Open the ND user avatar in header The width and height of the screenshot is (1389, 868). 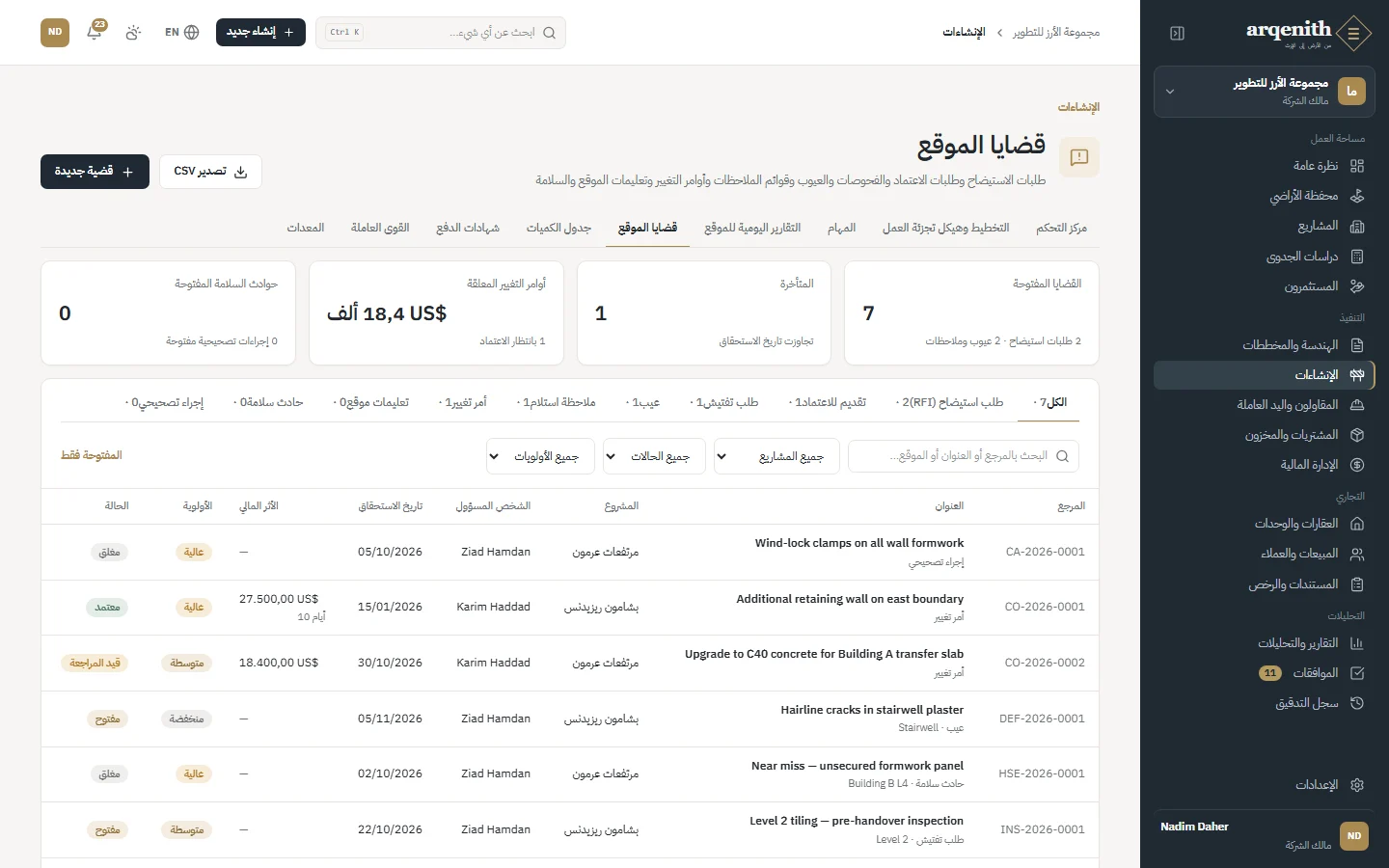tap(55, 32)
